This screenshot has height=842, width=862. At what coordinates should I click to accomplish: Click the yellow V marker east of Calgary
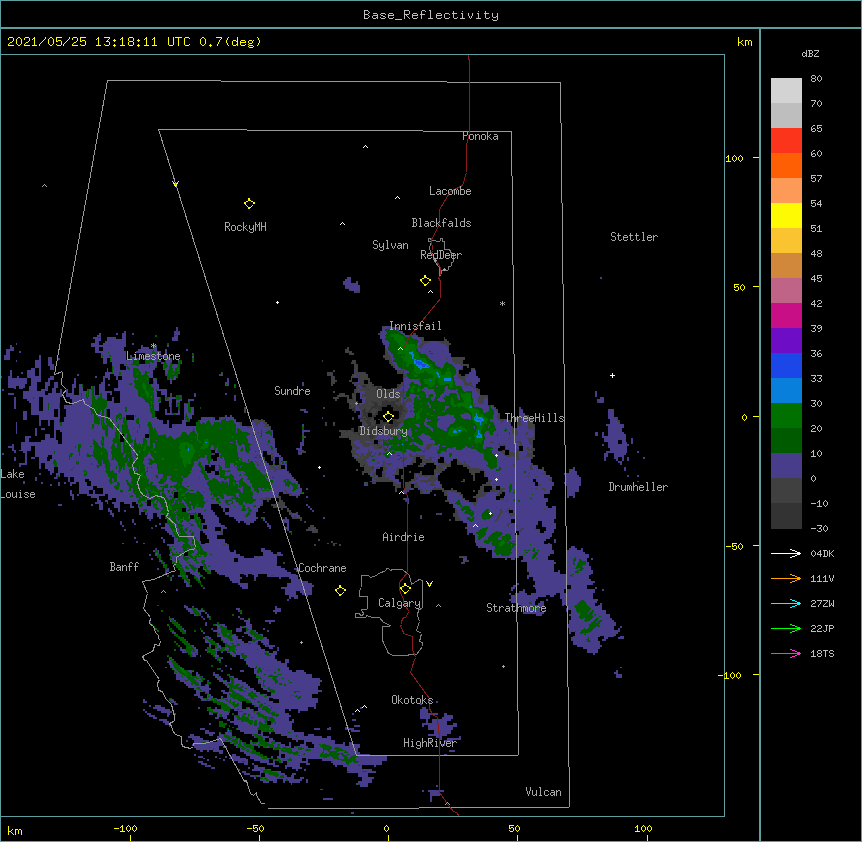(429, 584)
